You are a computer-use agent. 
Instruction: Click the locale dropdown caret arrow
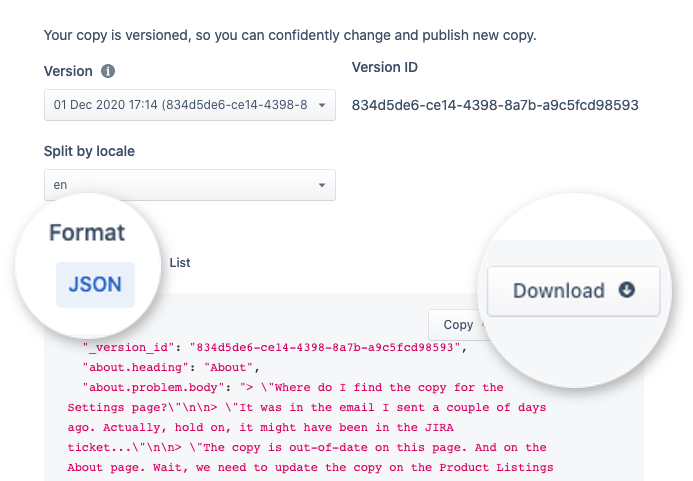click(x=322, y=186)
